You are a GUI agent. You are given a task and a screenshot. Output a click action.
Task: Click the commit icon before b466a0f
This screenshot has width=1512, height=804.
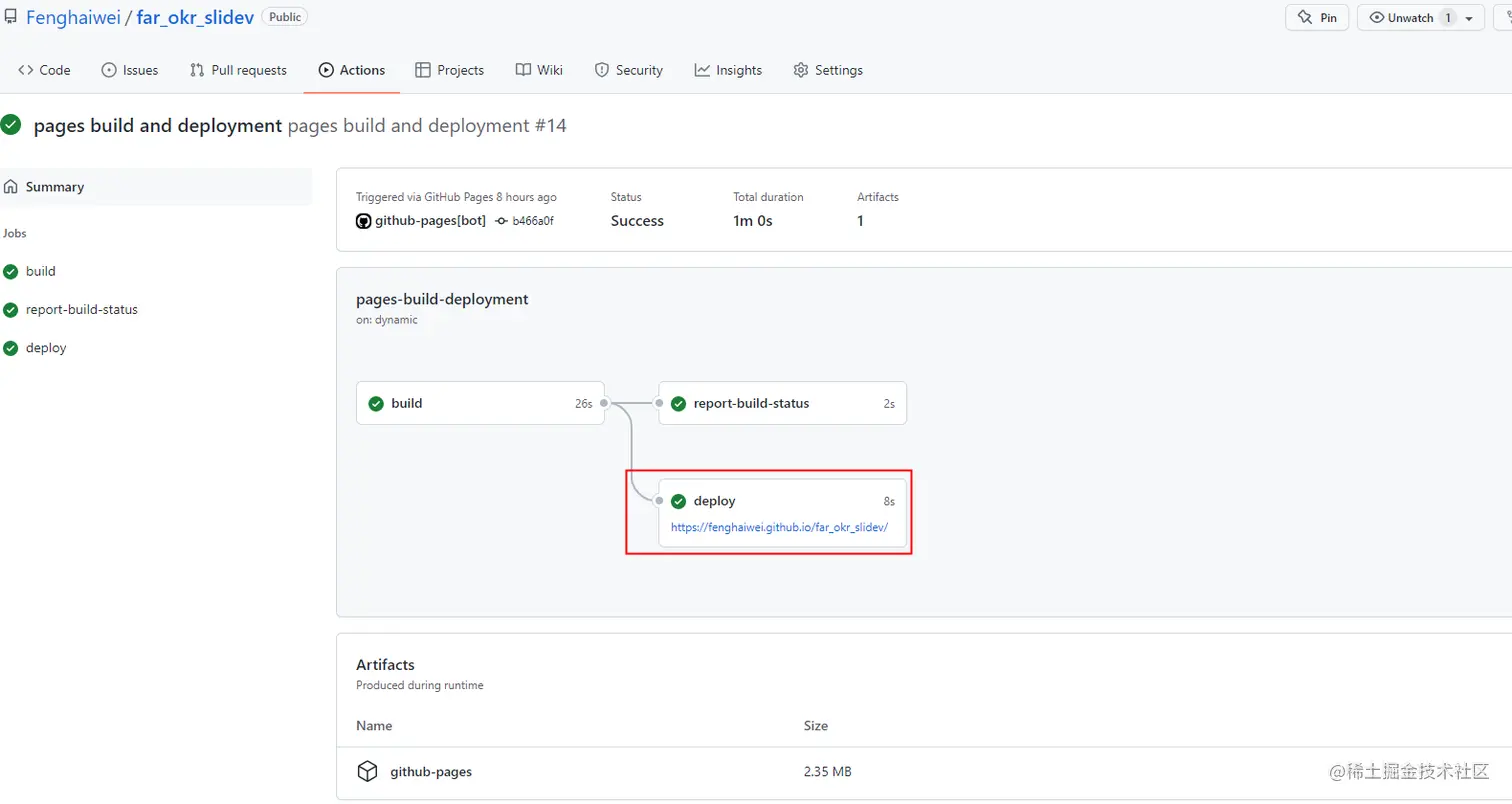pos(501,221)
